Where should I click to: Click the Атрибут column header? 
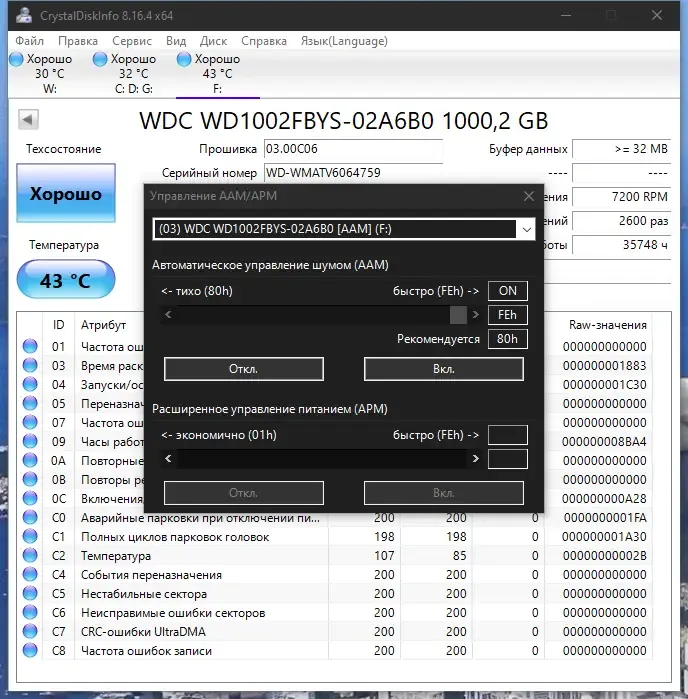coord(103,325)
